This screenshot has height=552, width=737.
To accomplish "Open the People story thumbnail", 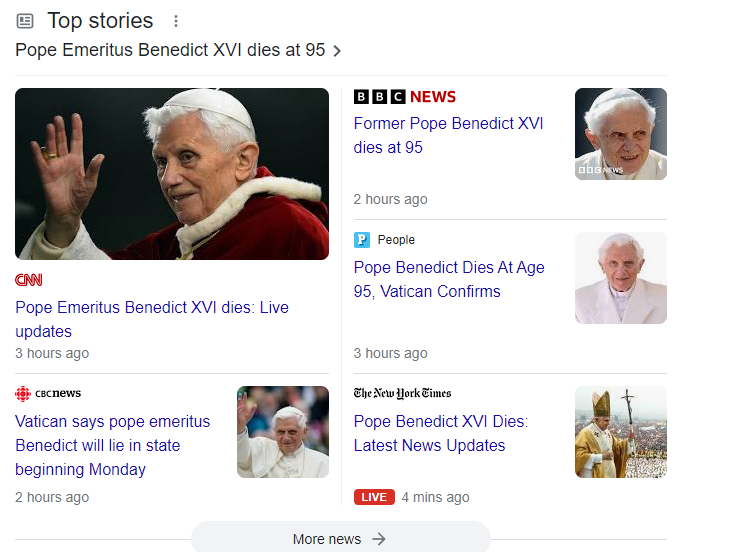I will click(x=621, y=278).
